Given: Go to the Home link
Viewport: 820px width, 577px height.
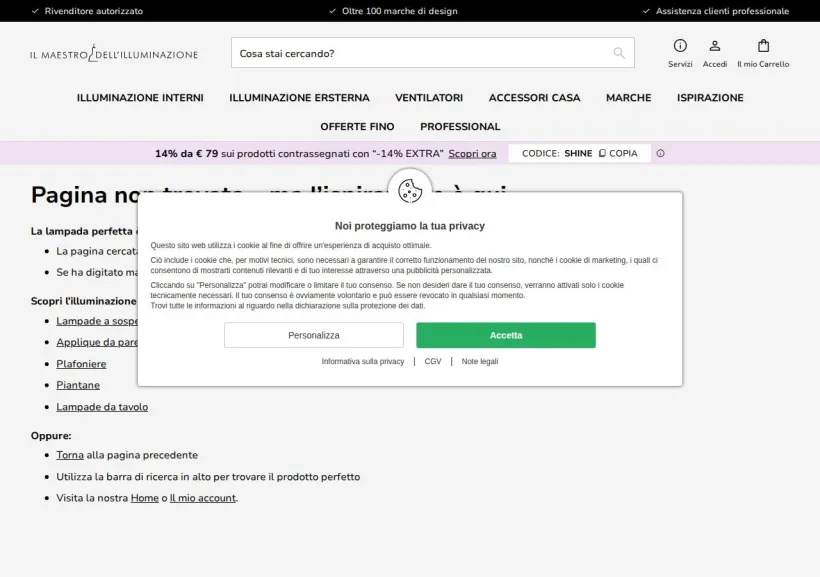Looking at the screenshot, I should pos(144,498).
